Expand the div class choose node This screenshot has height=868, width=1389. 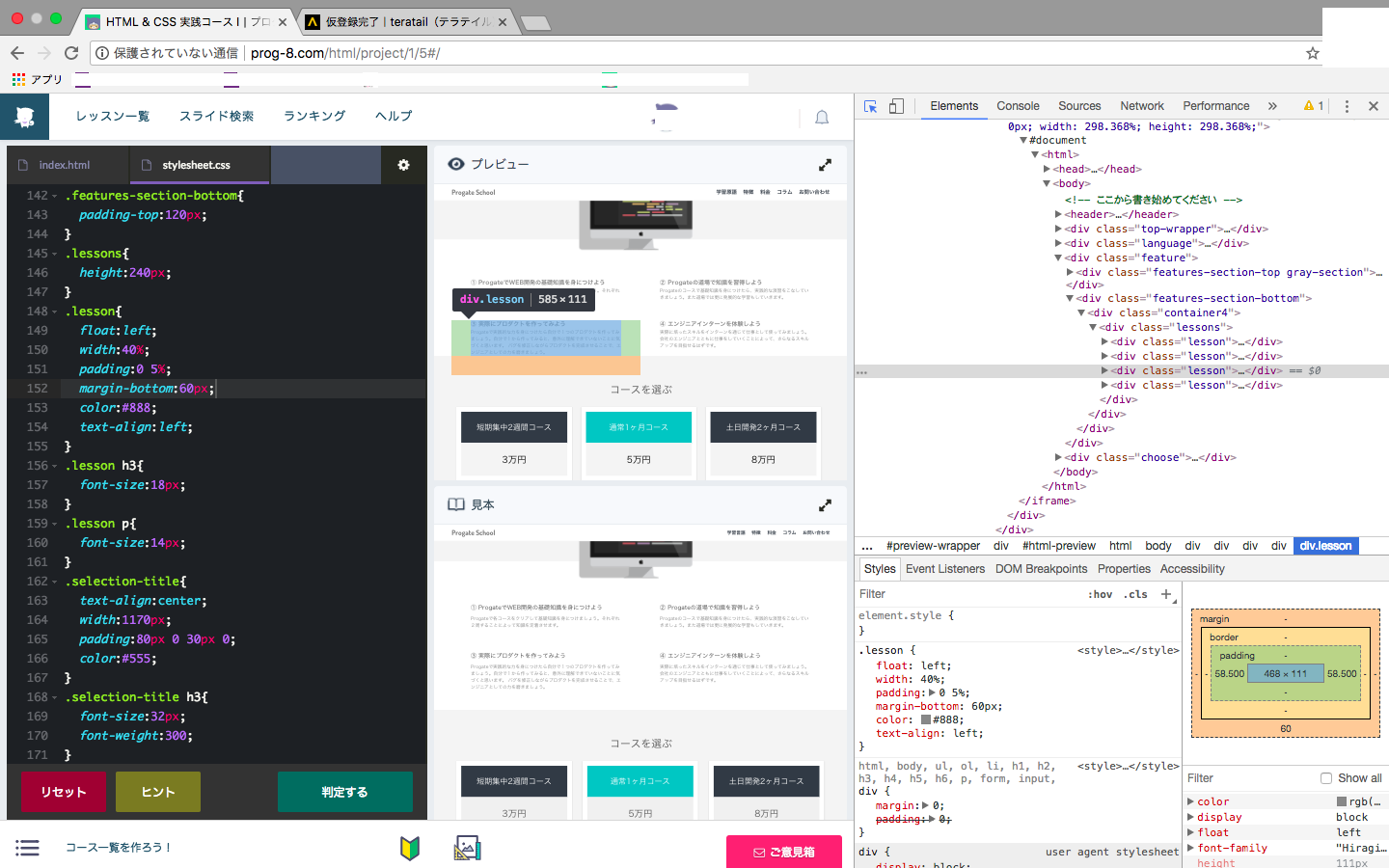coord(1058,458)
